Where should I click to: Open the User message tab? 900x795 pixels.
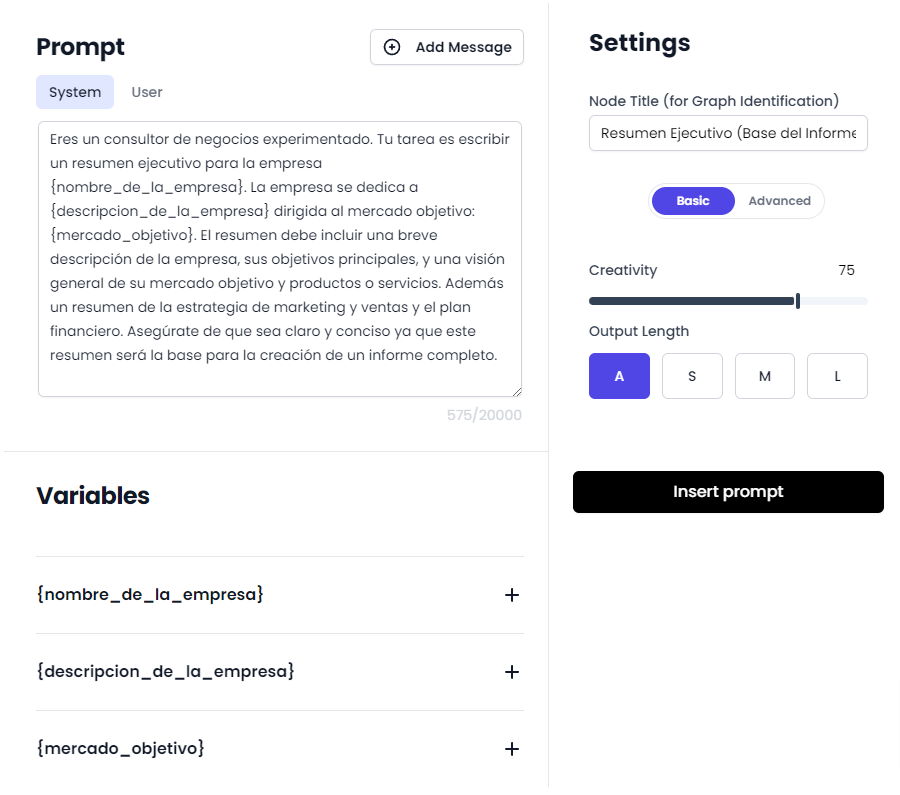point(147,92)
